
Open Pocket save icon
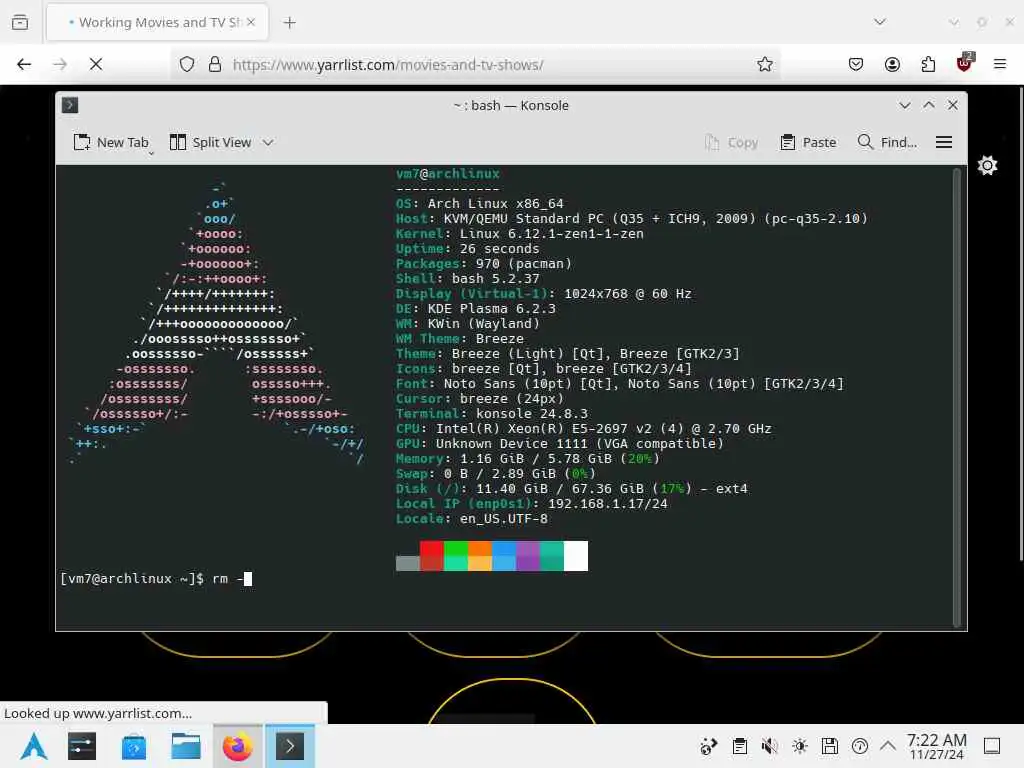click(856, 64)
